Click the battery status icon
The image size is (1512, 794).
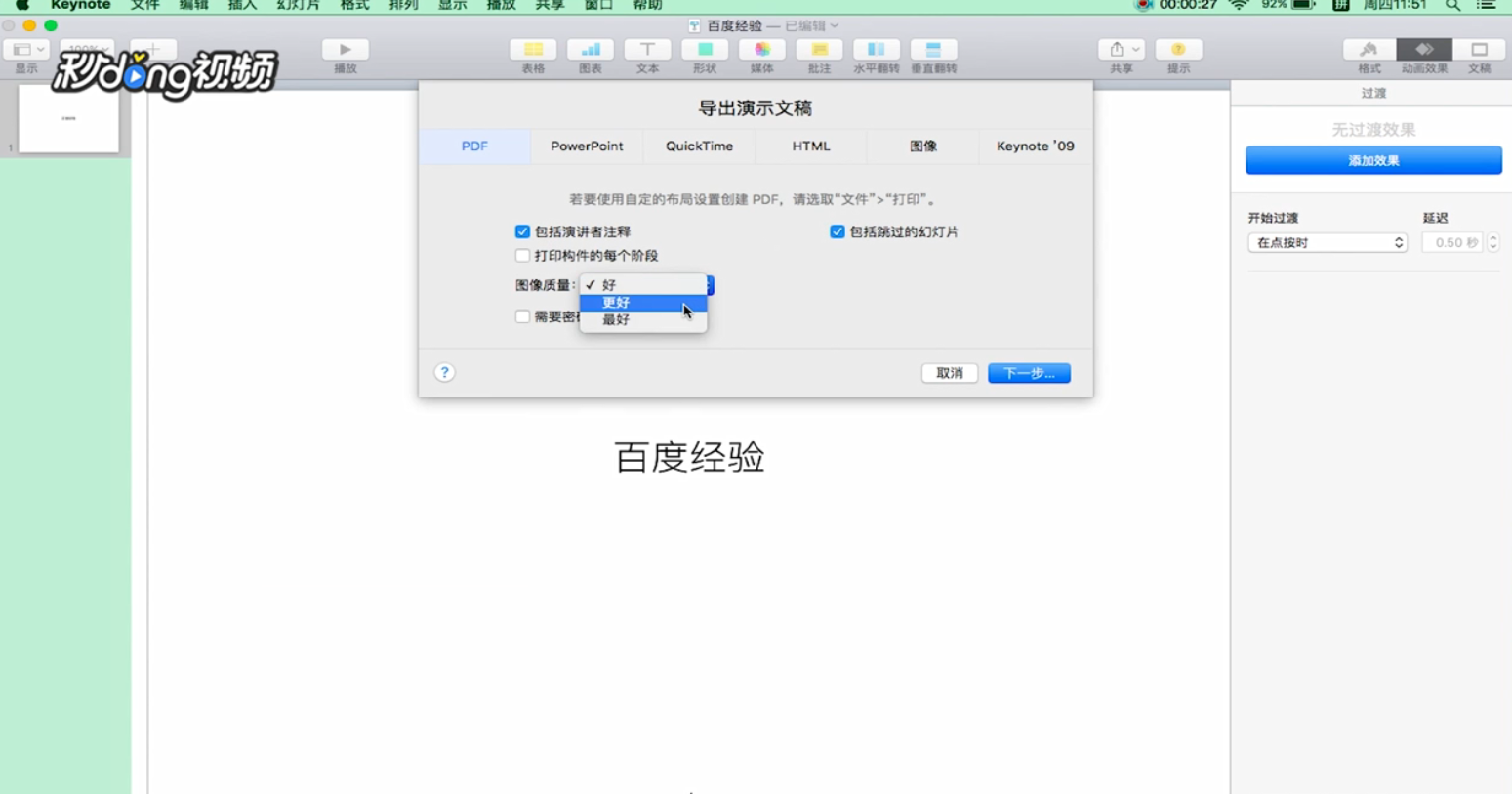1303,6
